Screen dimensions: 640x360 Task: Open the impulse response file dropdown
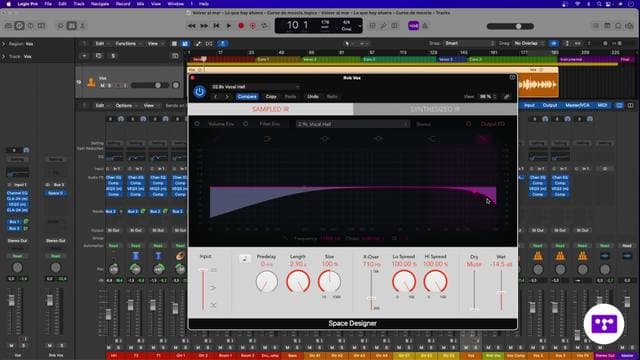[x=353, y=124]
